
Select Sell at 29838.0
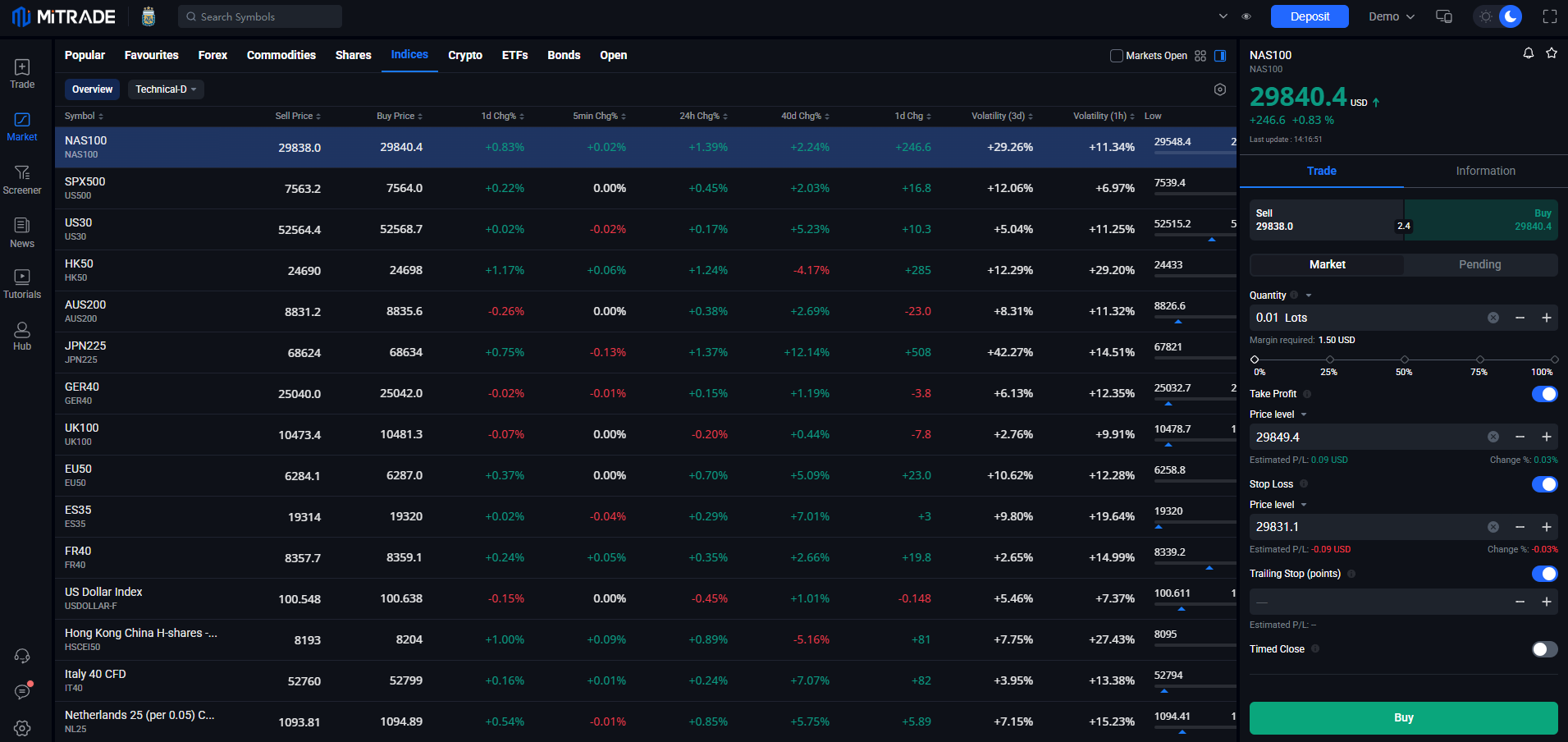coord(1326,220)
